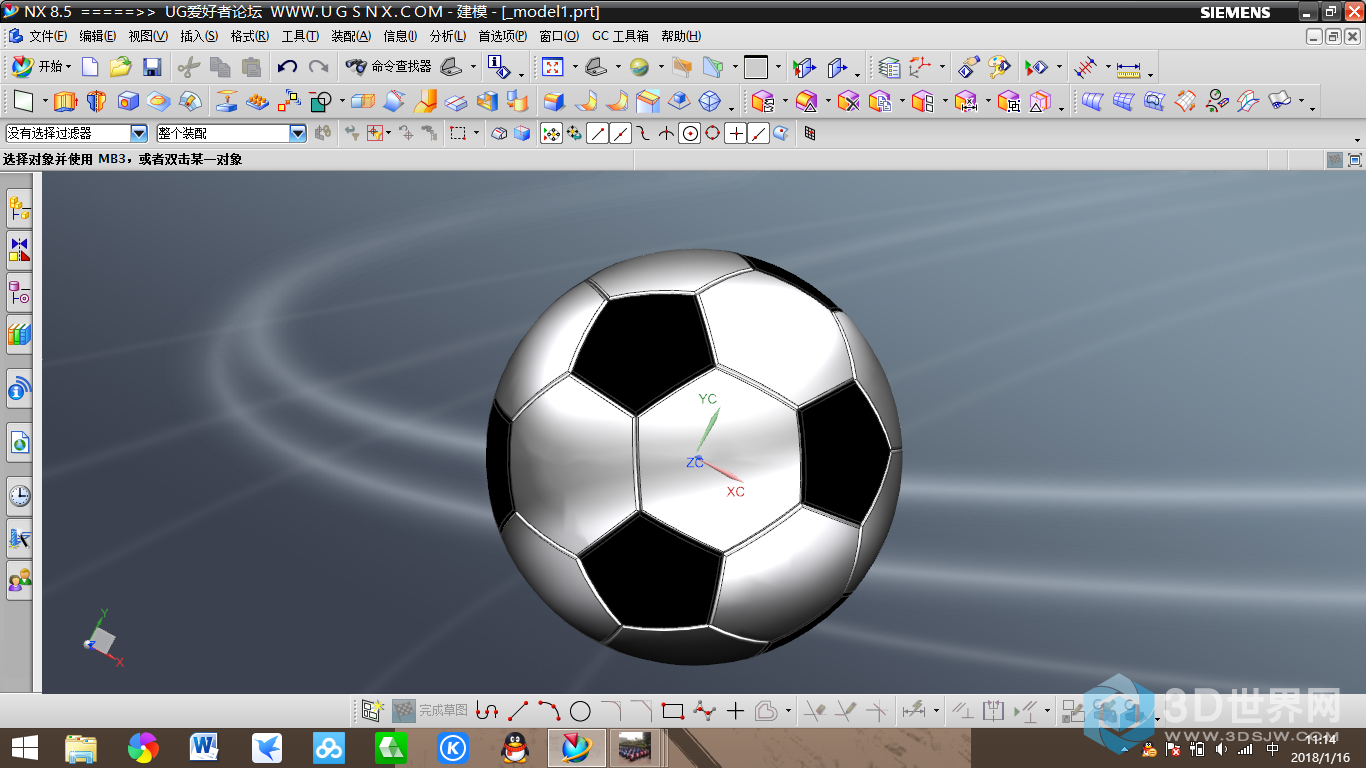
Task: Click the New file icon
Action: coord(90,67)
